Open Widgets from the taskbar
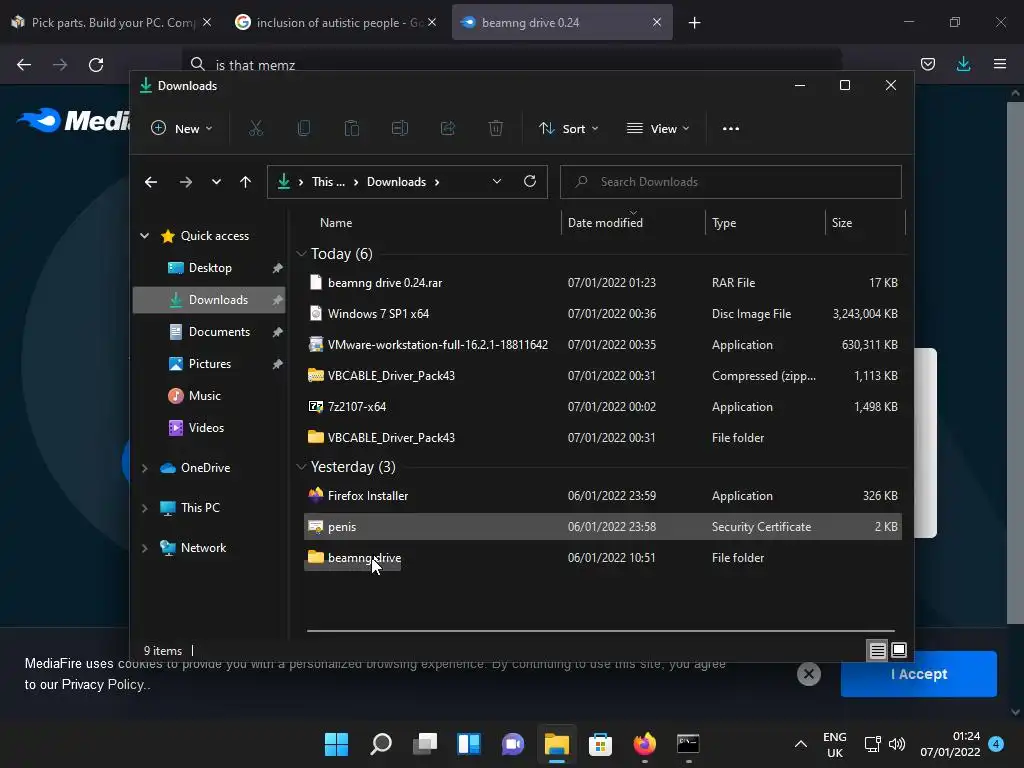Image resolution: width=1024 pixels, height=768 pixels. (469, 744)
